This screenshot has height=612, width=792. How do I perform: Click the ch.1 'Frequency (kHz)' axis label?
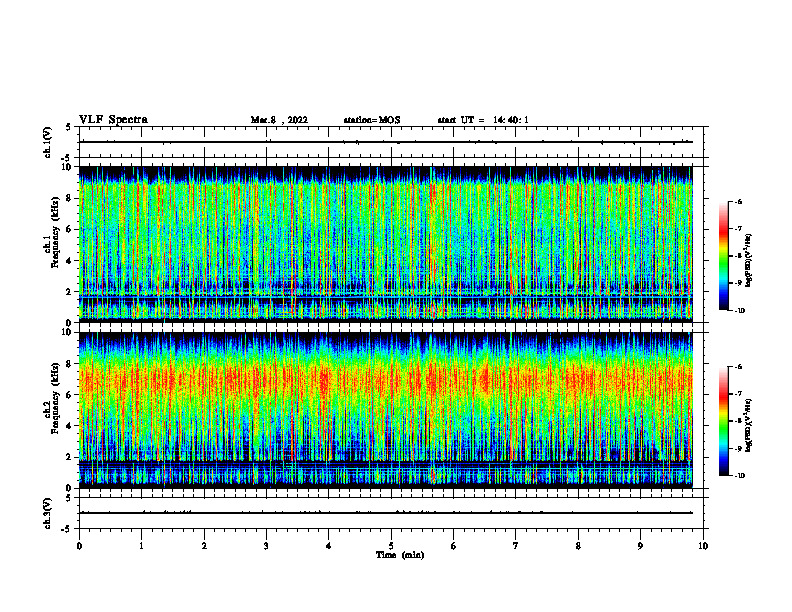click(x=55, y=232)
